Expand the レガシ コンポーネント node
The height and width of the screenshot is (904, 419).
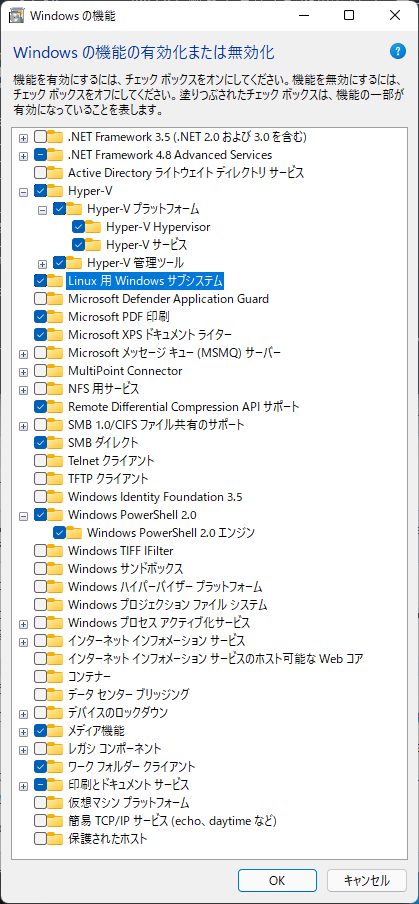coord(24,750)
